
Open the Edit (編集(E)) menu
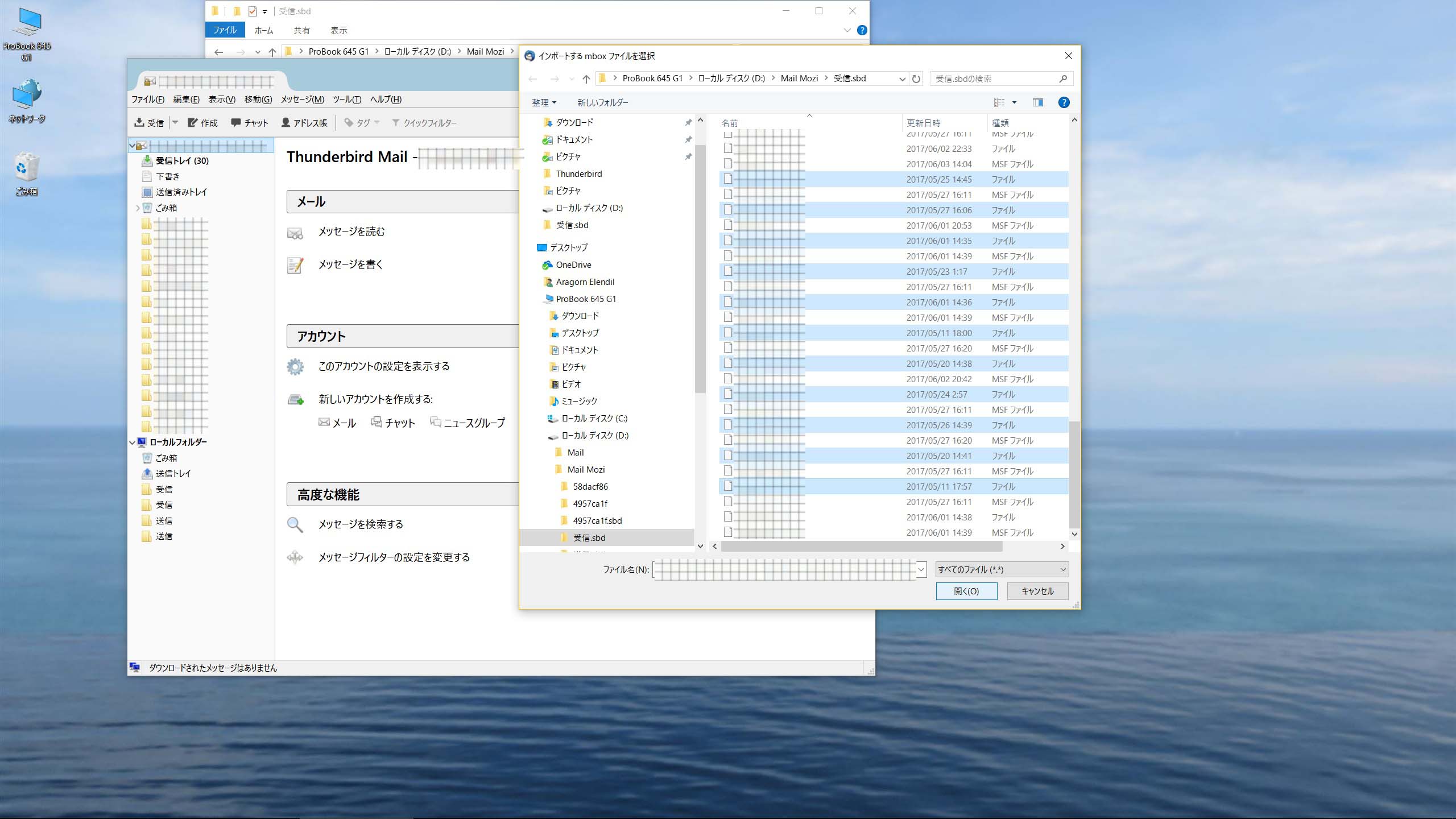point(186,100)
